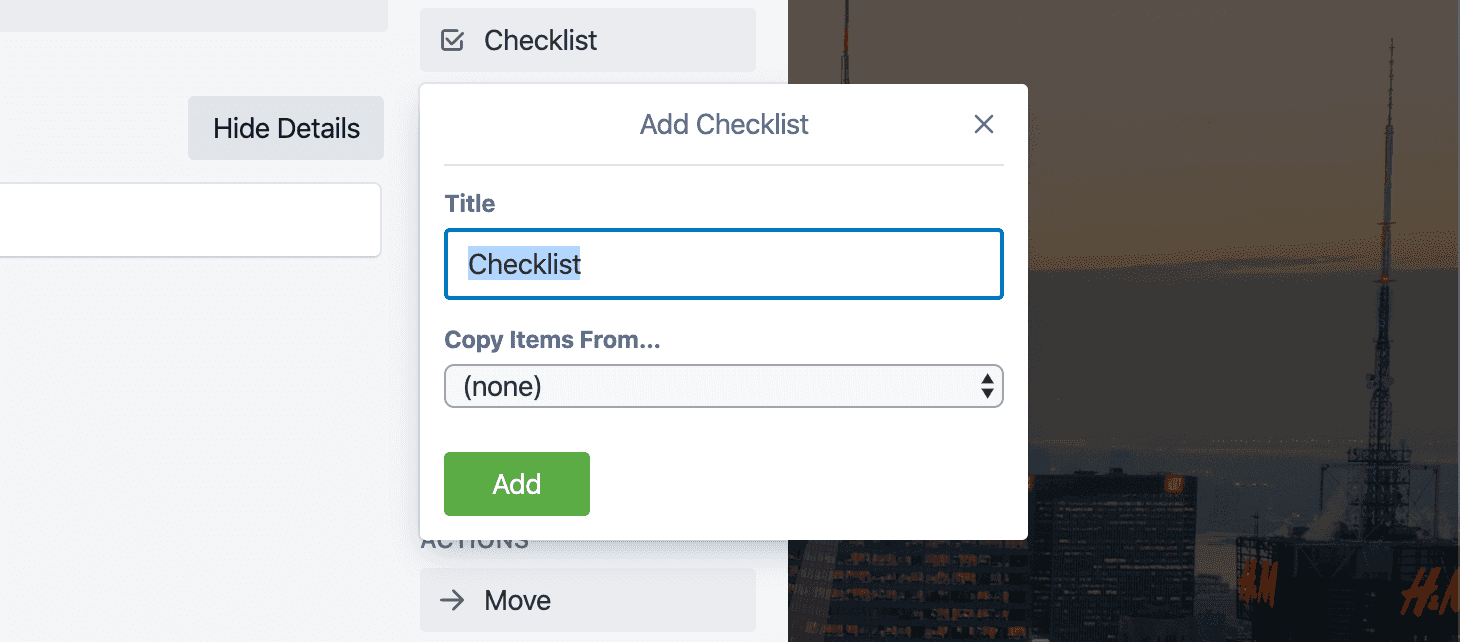
Task: Click the arrow icon next to Move
Action: point(453,600)
